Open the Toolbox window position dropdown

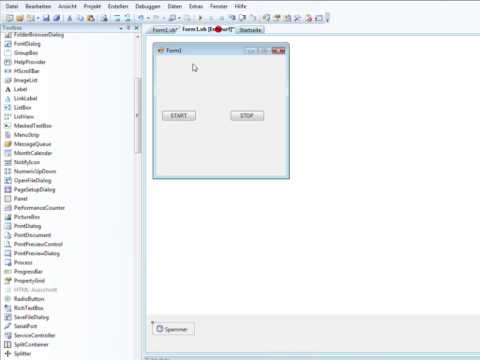[121, 28]
